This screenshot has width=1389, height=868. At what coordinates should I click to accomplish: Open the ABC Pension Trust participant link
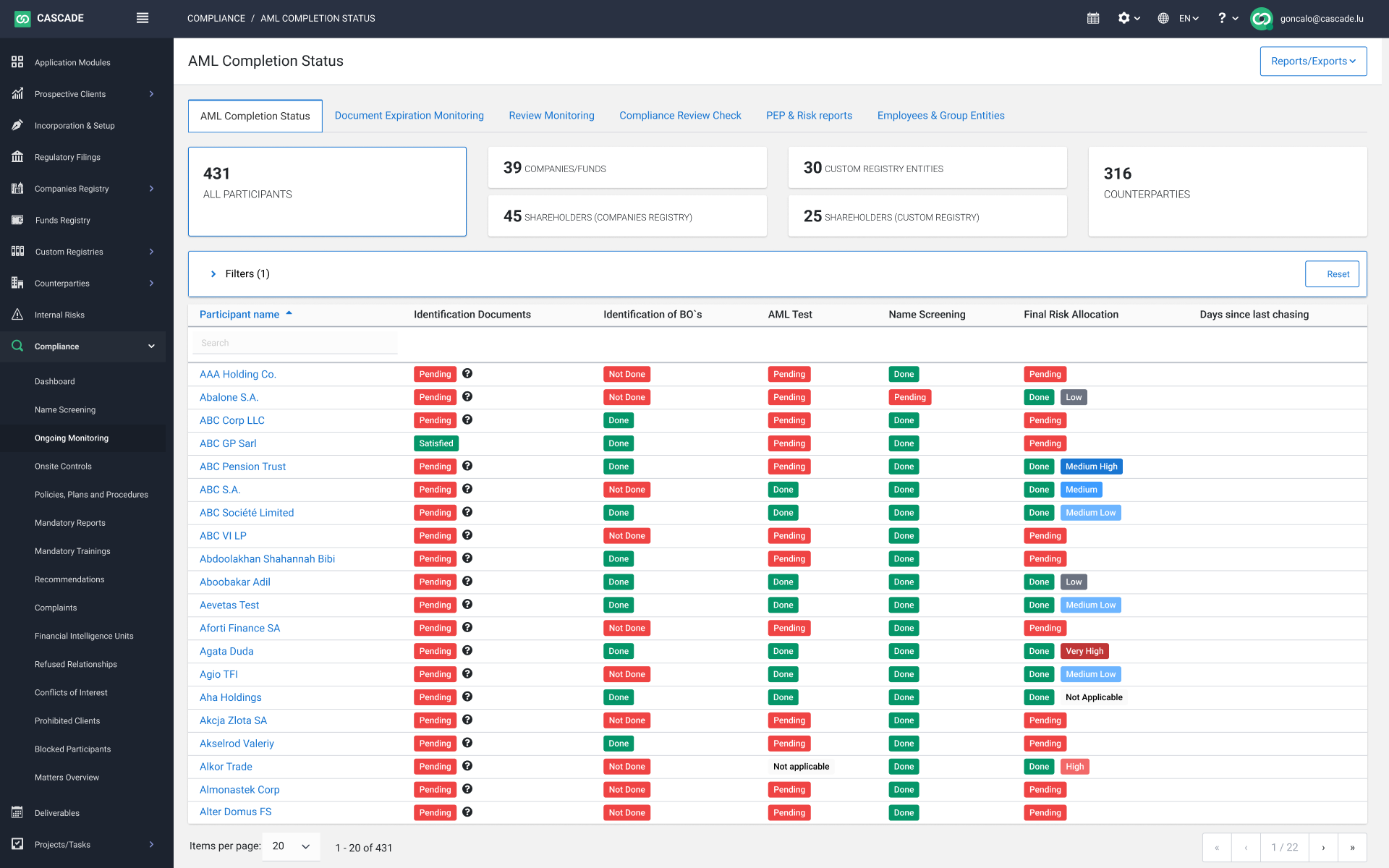pos(242,467)
